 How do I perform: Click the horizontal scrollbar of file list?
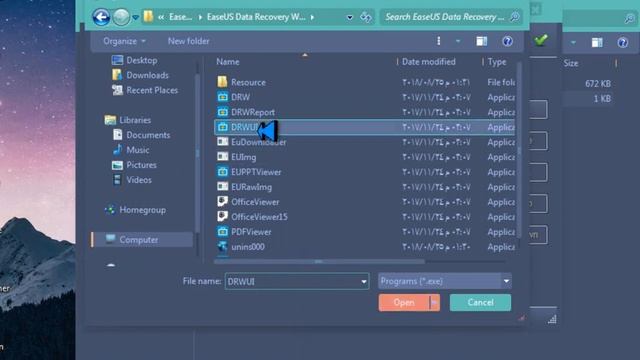coord(319,262)
